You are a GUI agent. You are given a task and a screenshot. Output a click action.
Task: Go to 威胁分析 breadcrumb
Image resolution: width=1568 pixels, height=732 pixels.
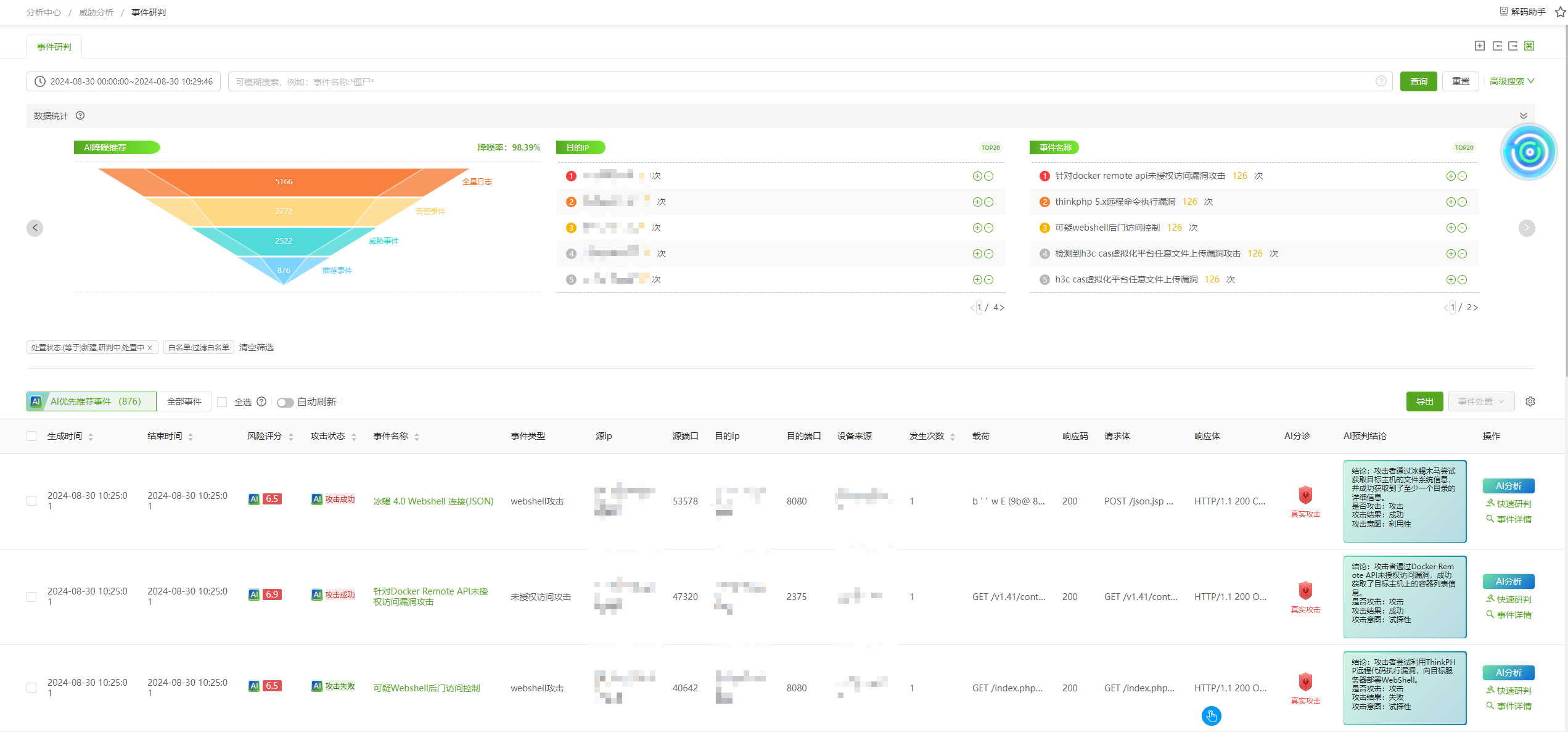click(x=96, y=12)
